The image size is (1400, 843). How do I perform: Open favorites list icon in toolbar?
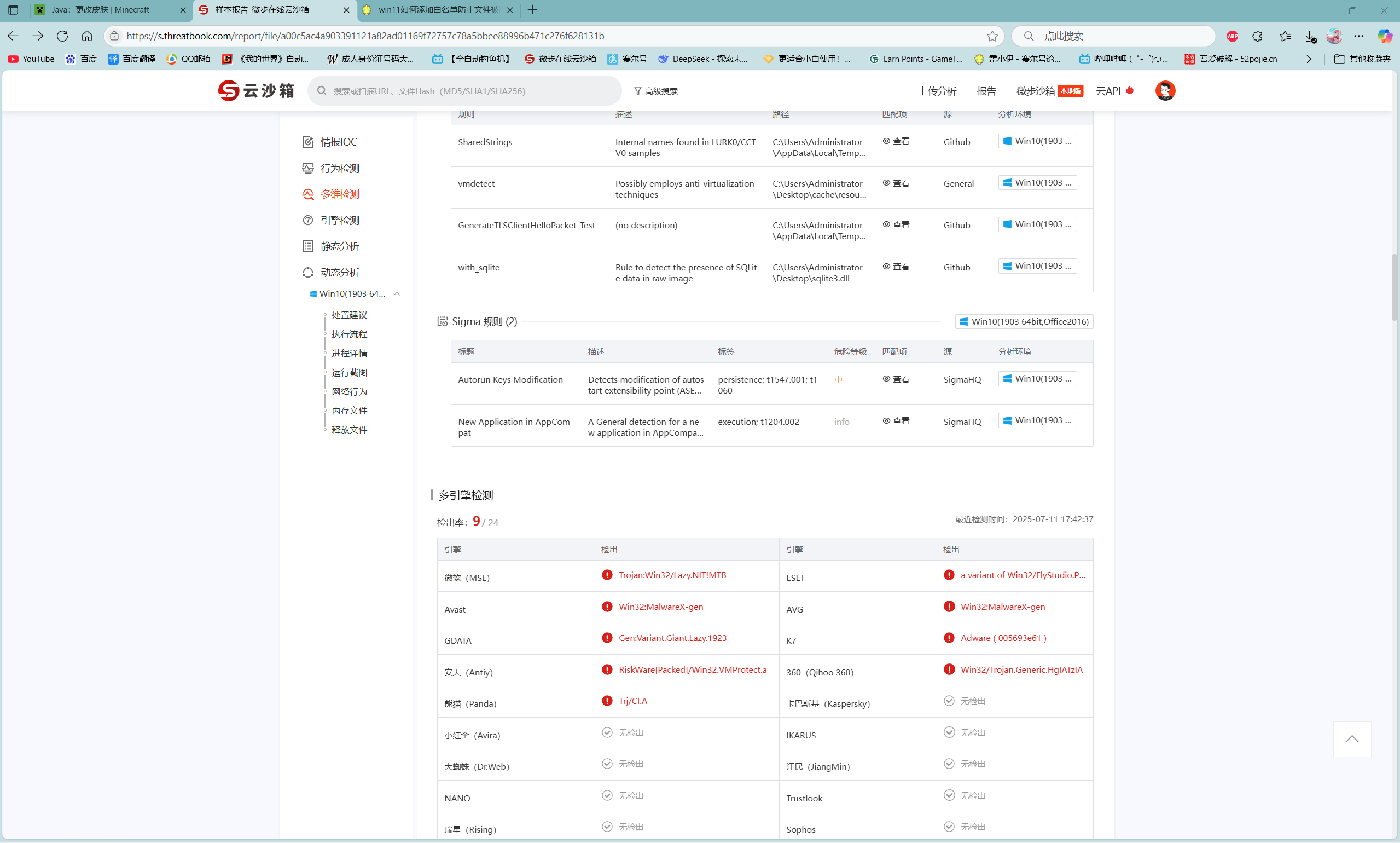[x=1285, y=36]
